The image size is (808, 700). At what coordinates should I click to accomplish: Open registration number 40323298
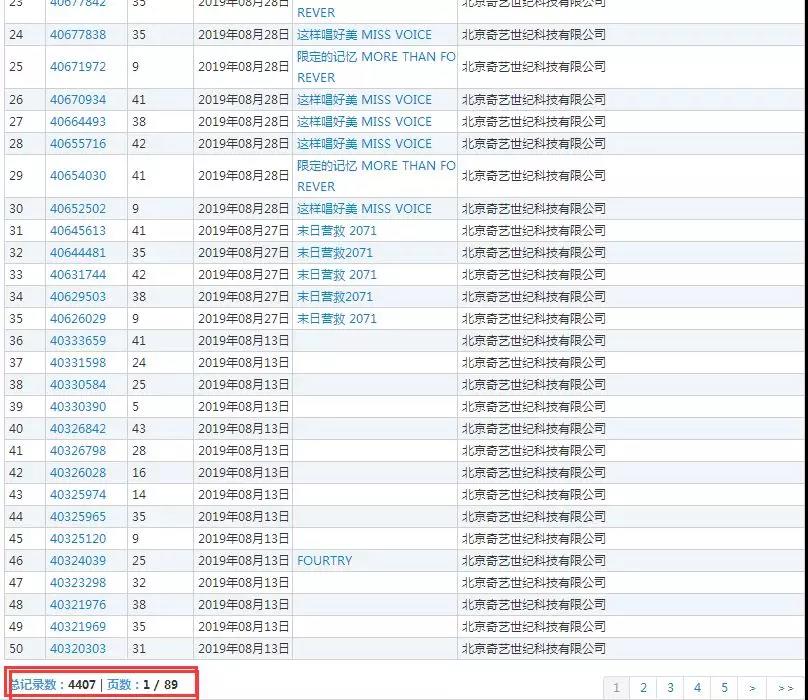coord(78,582)
